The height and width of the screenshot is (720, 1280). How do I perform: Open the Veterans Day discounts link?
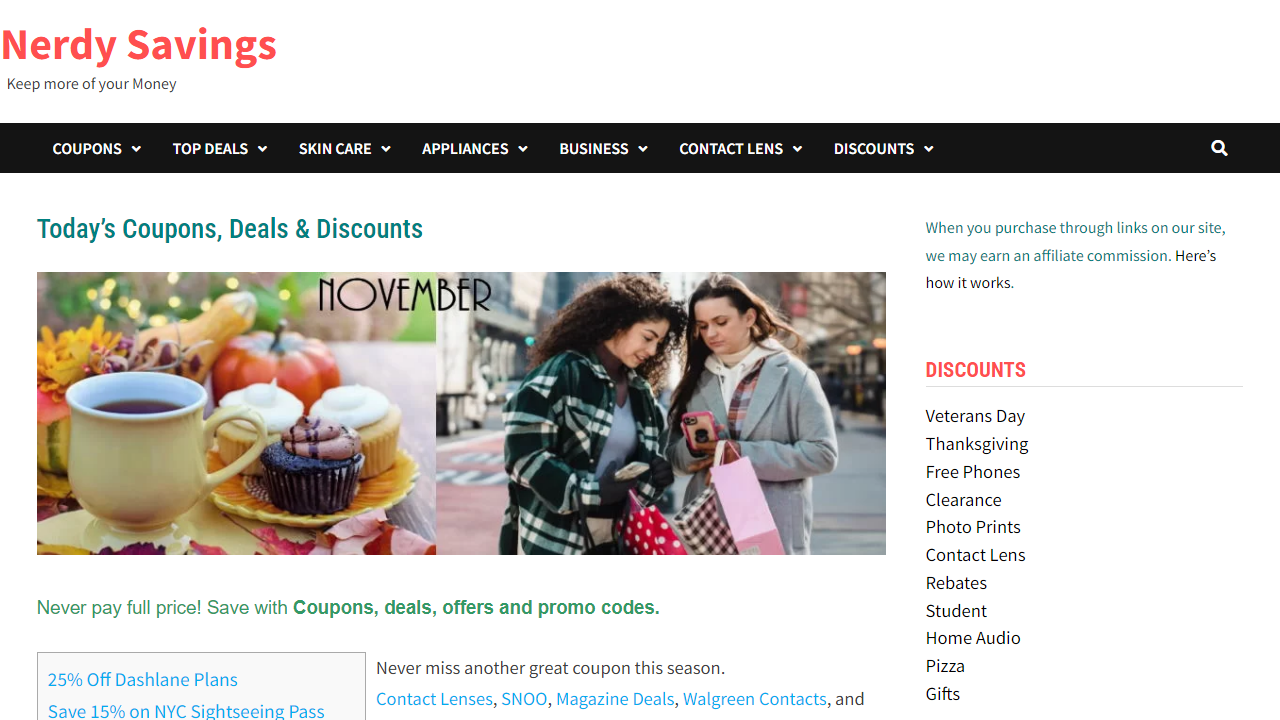[x=974, y=415]
